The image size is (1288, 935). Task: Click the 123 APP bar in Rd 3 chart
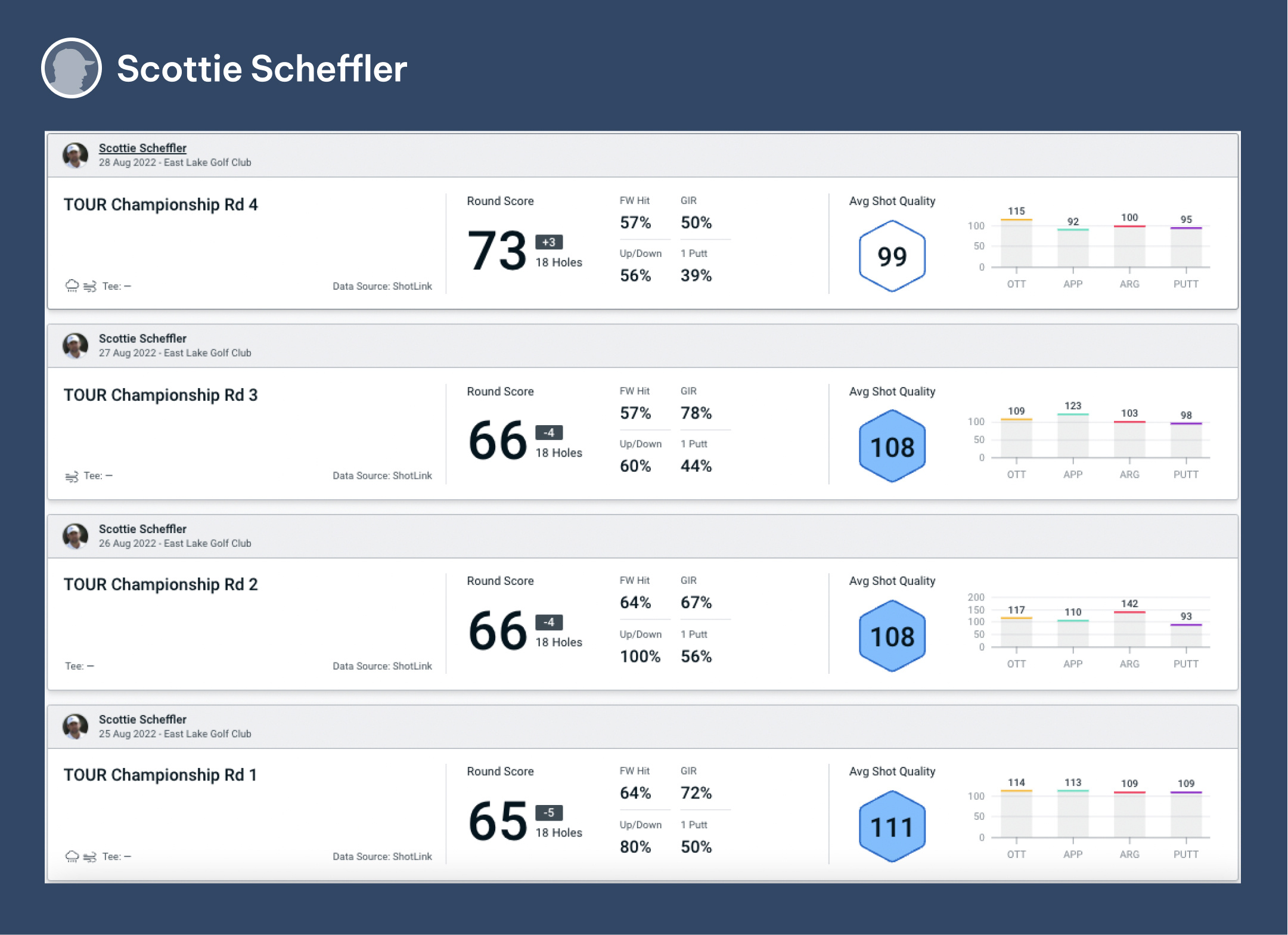(x=1073, y=436)
